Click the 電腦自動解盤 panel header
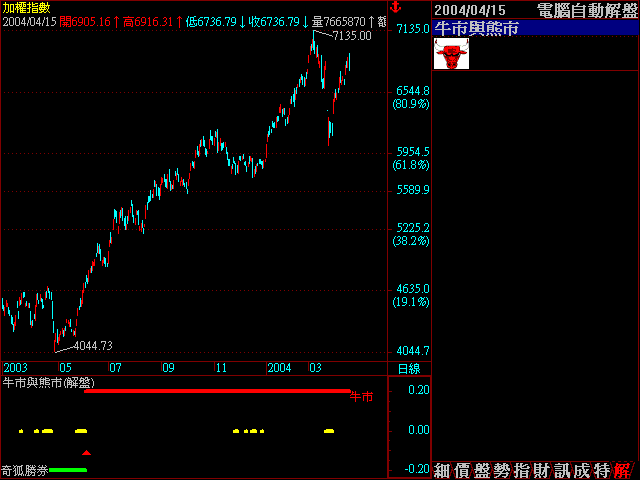 587,10
